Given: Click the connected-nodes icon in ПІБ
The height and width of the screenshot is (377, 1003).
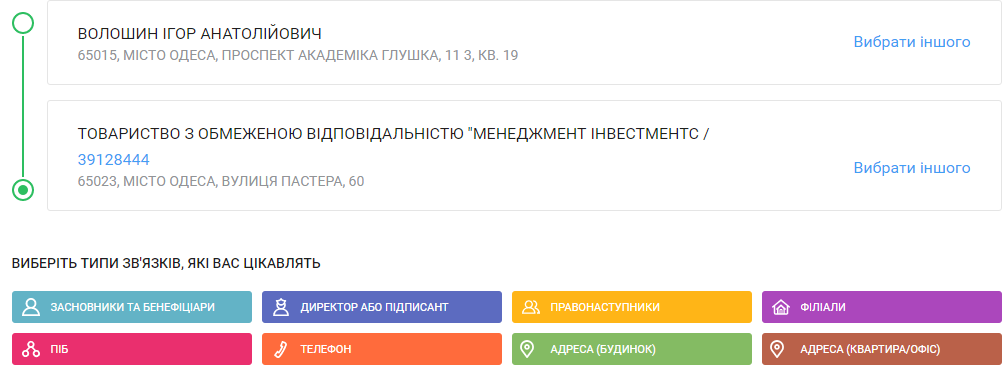Looking at the screenshot, I should click(x=31, y=349).
